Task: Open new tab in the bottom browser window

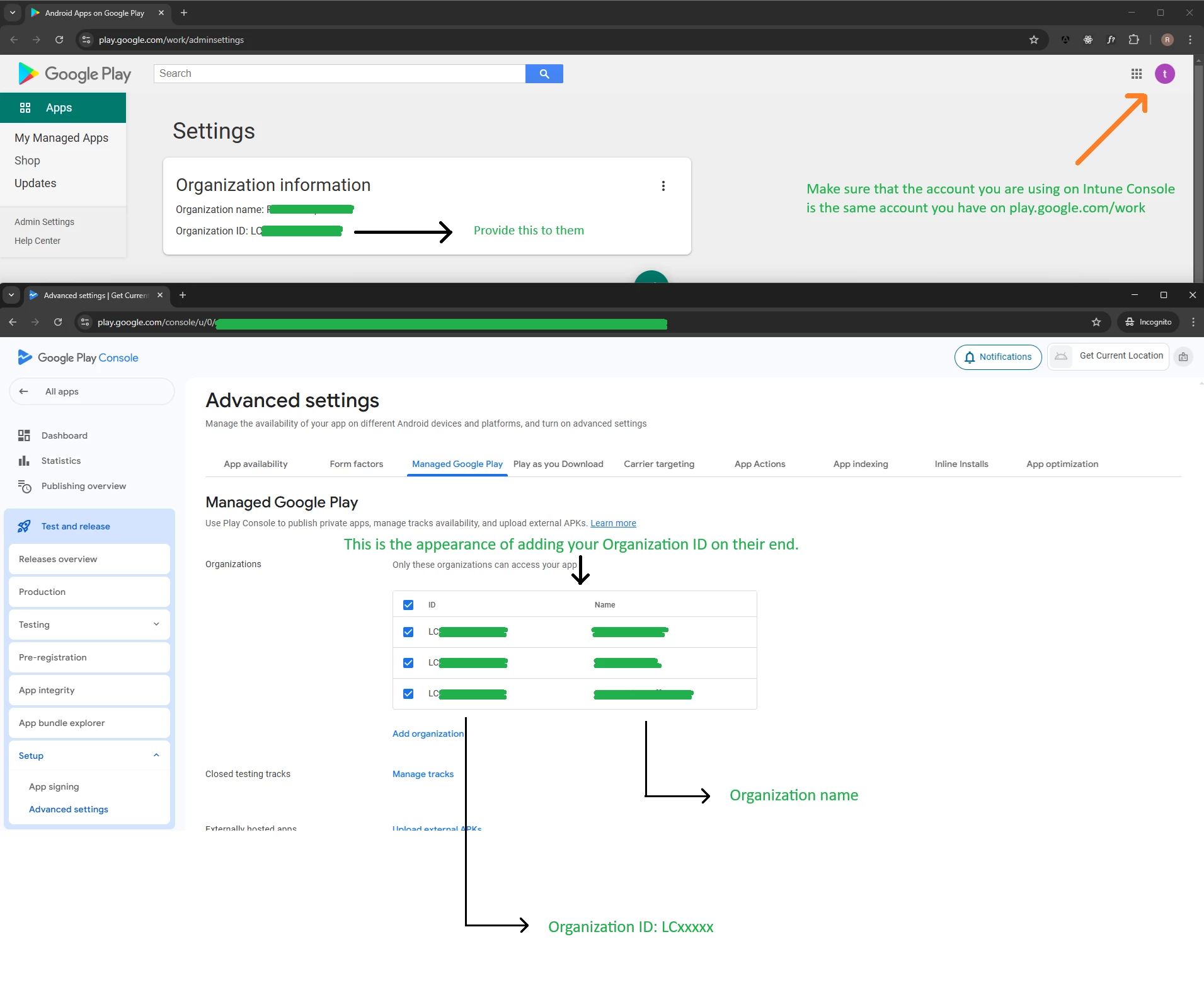Action: click(183, 295)
